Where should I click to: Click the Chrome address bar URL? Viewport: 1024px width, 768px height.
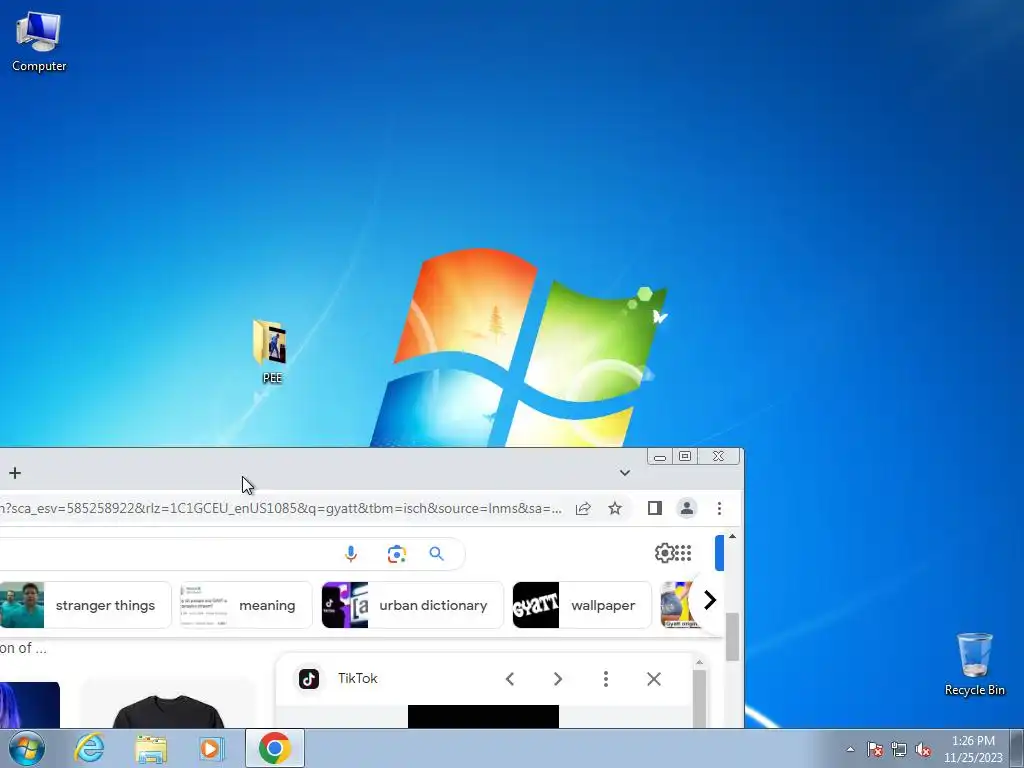pyautogui.click(x=281, y=508)
